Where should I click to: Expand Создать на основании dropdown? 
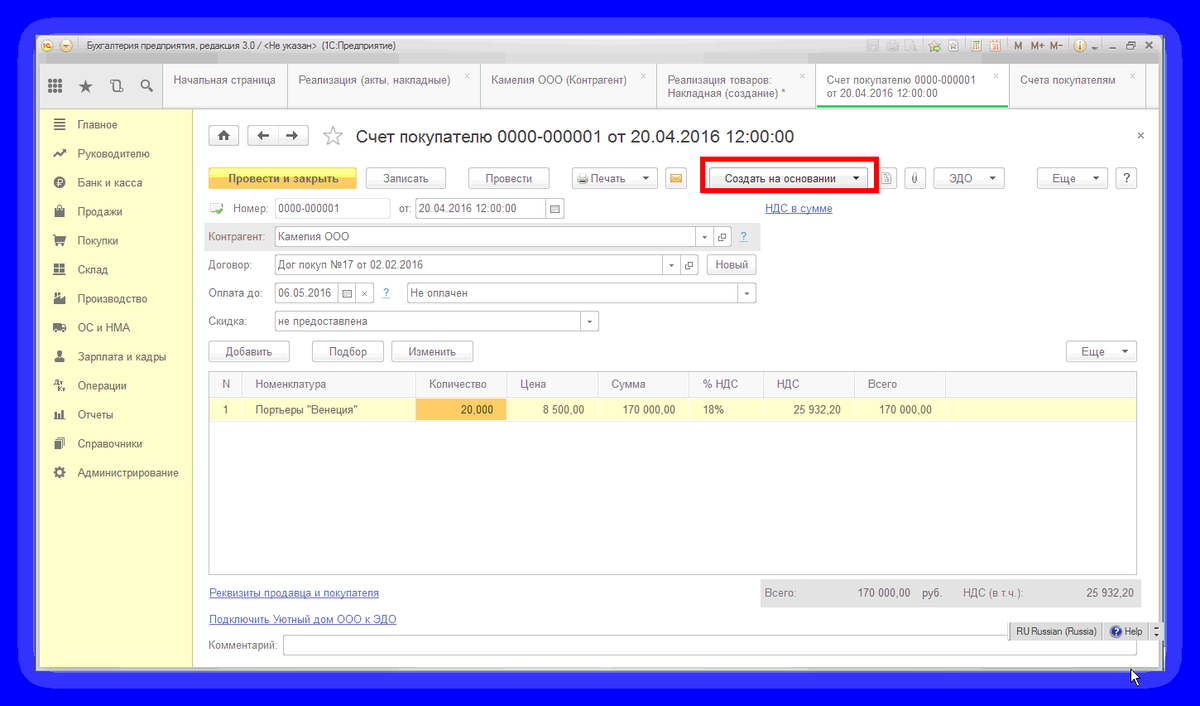pyautogui.click(x=856, y=178)
